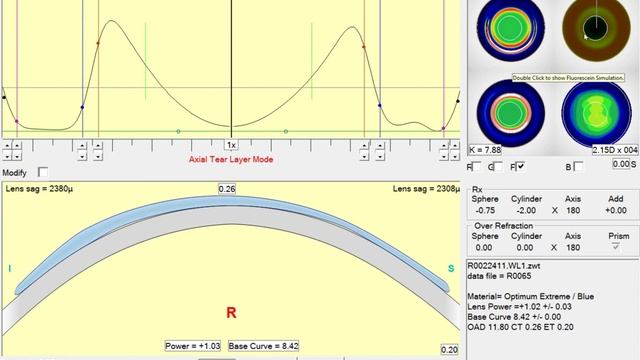
Task: Open brown fluorescein simulation map thumbnail
Action: [596, 29]
